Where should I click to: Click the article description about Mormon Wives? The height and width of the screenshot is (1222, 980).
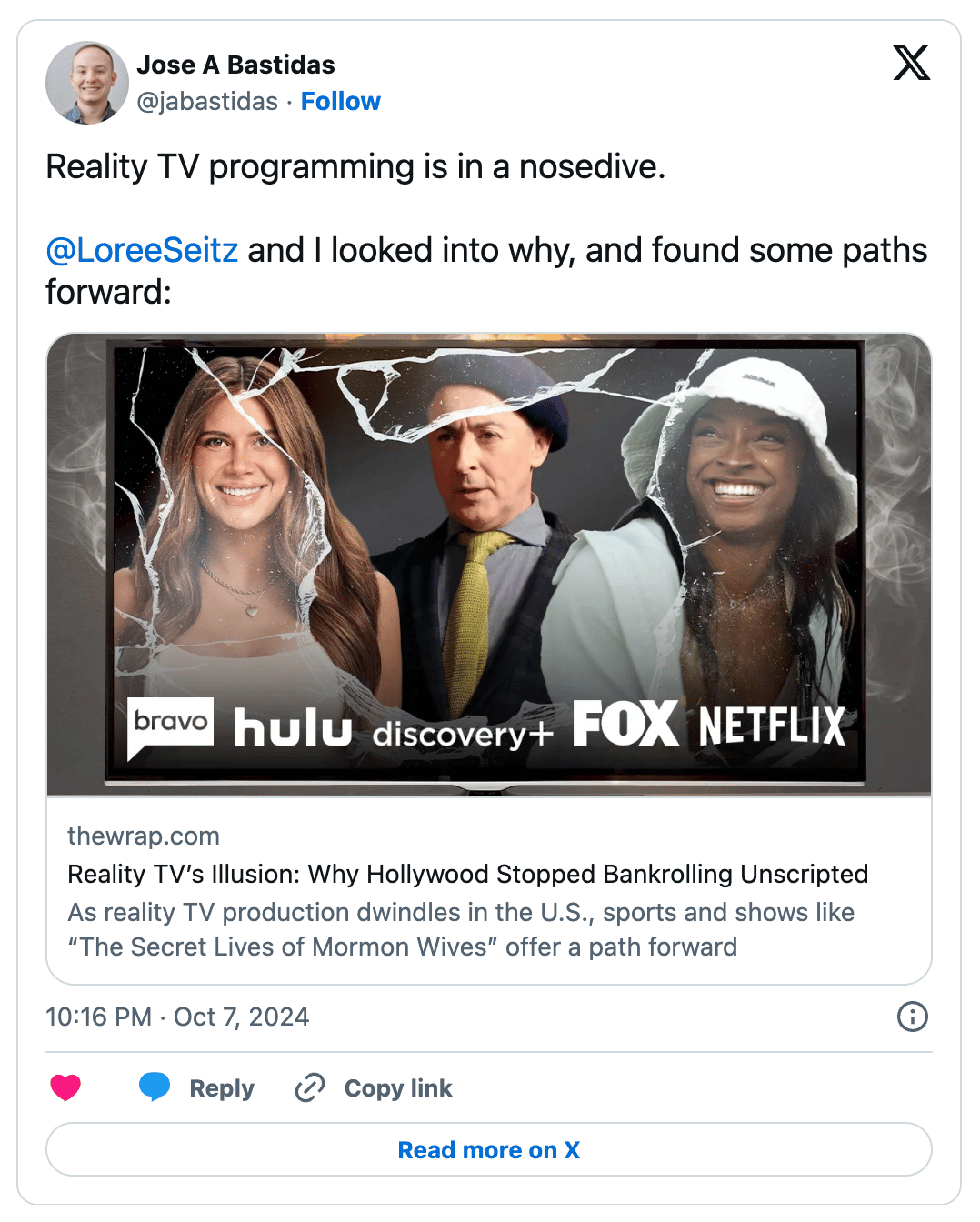[461, 929]
